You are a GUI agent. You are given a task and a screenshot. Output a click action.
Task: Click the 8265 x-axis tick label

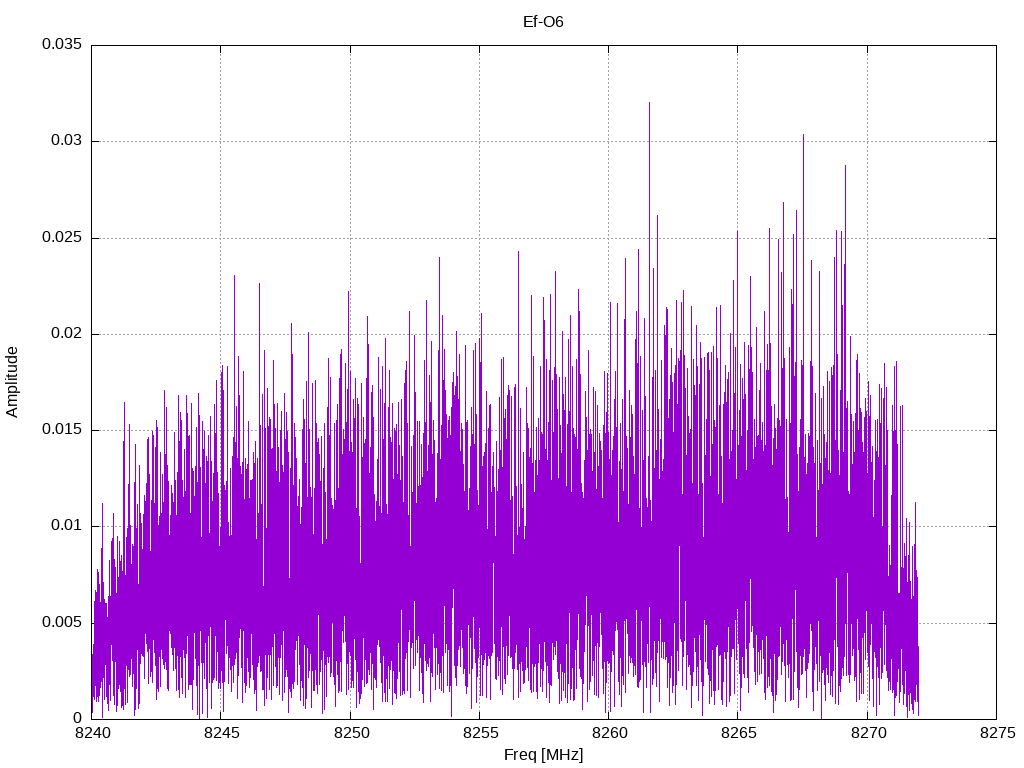pos(739,733)
